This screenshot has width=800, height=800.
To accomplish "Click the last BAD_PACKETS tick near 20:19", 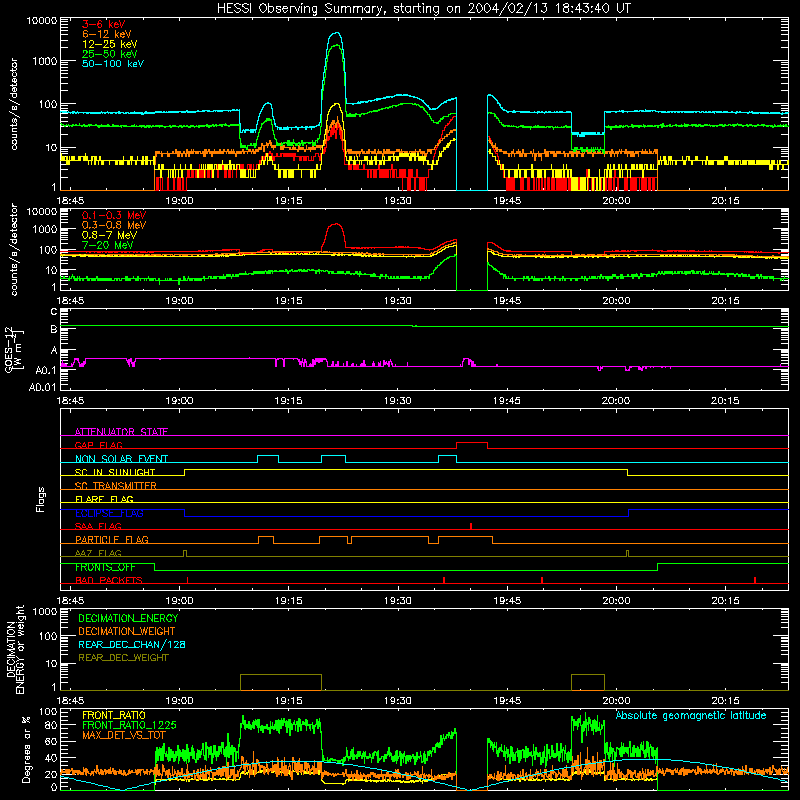I will point(755,580).
